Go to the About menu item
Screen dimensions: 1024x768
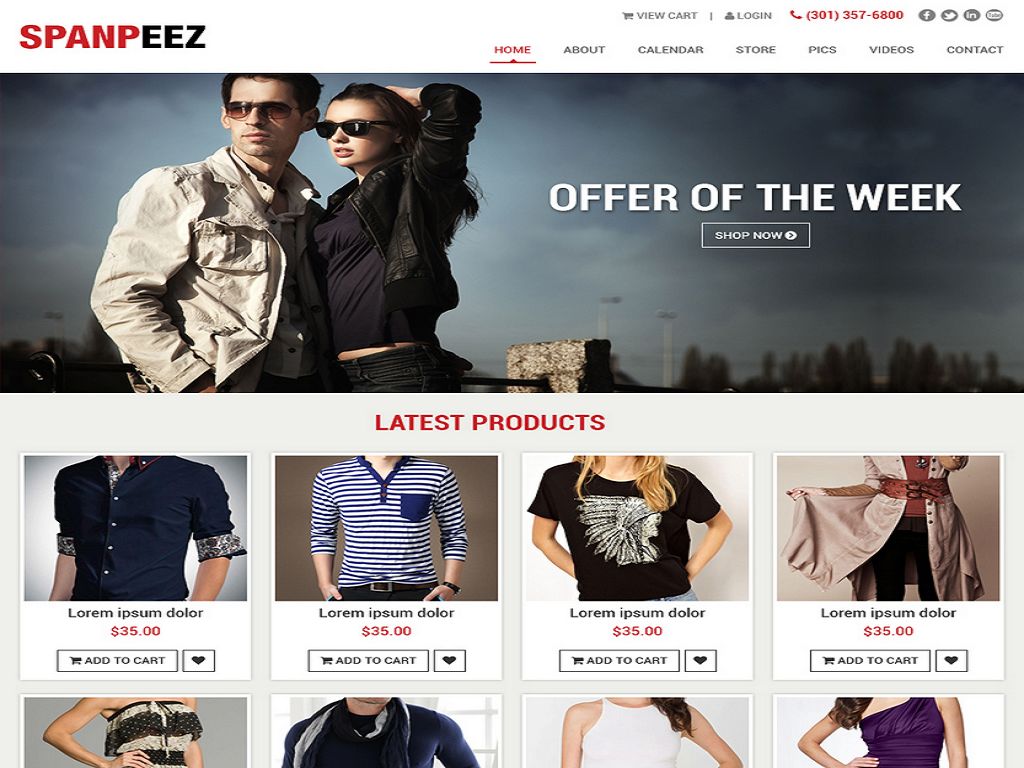(584, 50)
